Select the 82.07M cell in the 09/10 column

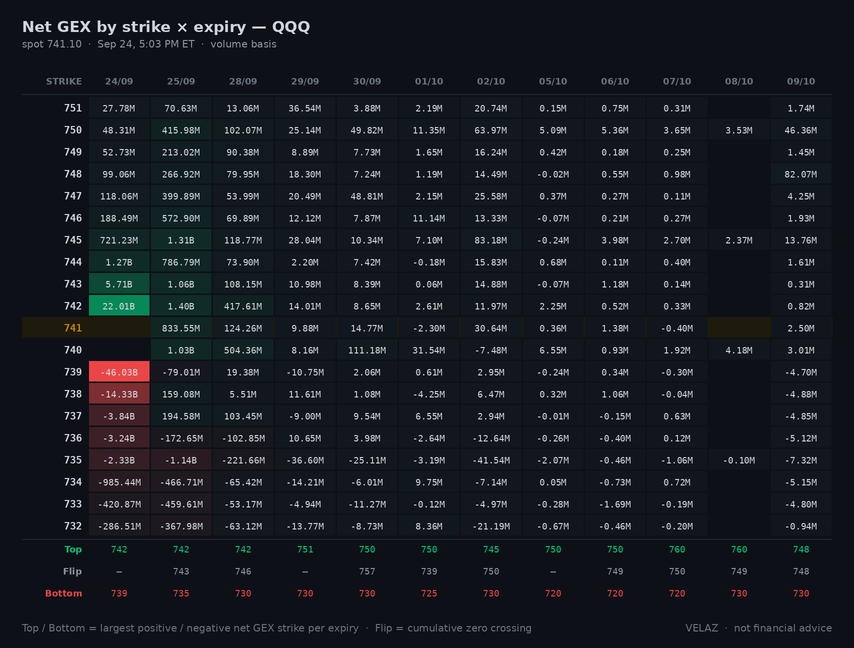(801, 174)
